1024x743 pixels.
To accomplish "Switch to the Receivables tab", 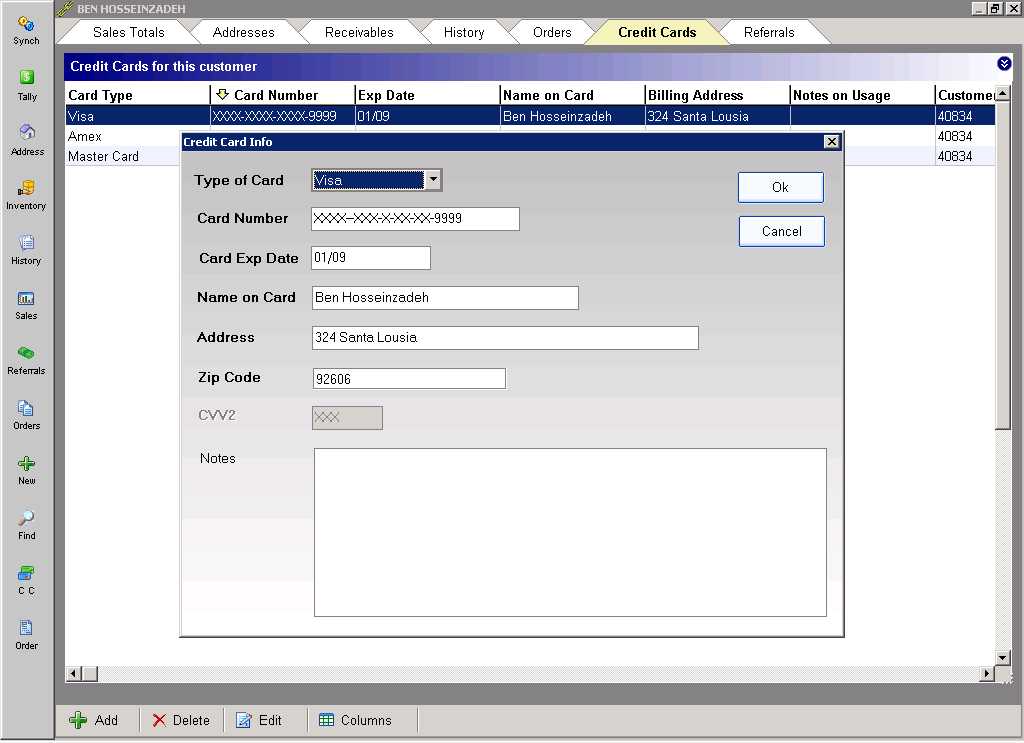I will pos(359,32).
